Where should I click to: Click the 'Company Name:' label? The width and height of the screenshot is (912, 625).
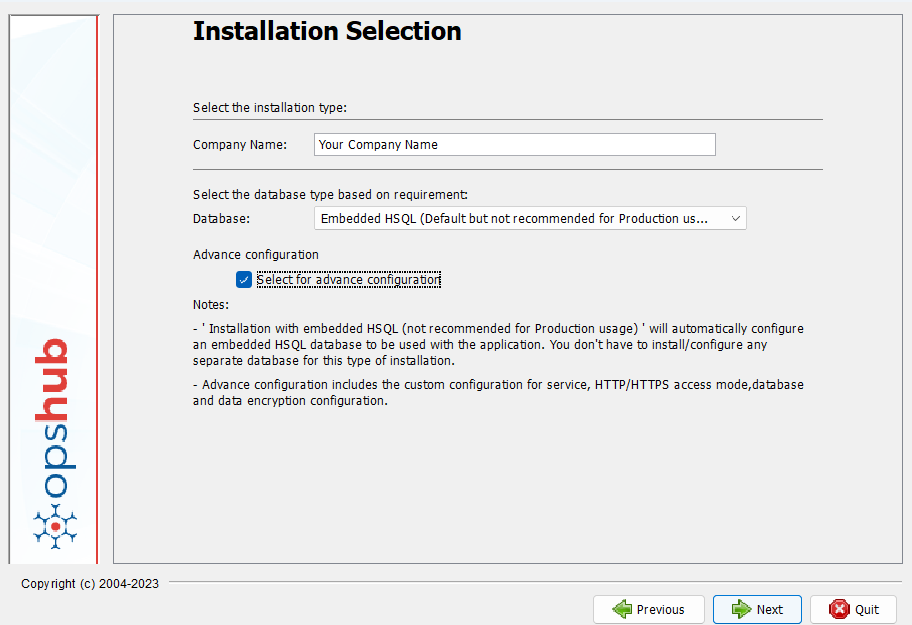tap(240, 145)
